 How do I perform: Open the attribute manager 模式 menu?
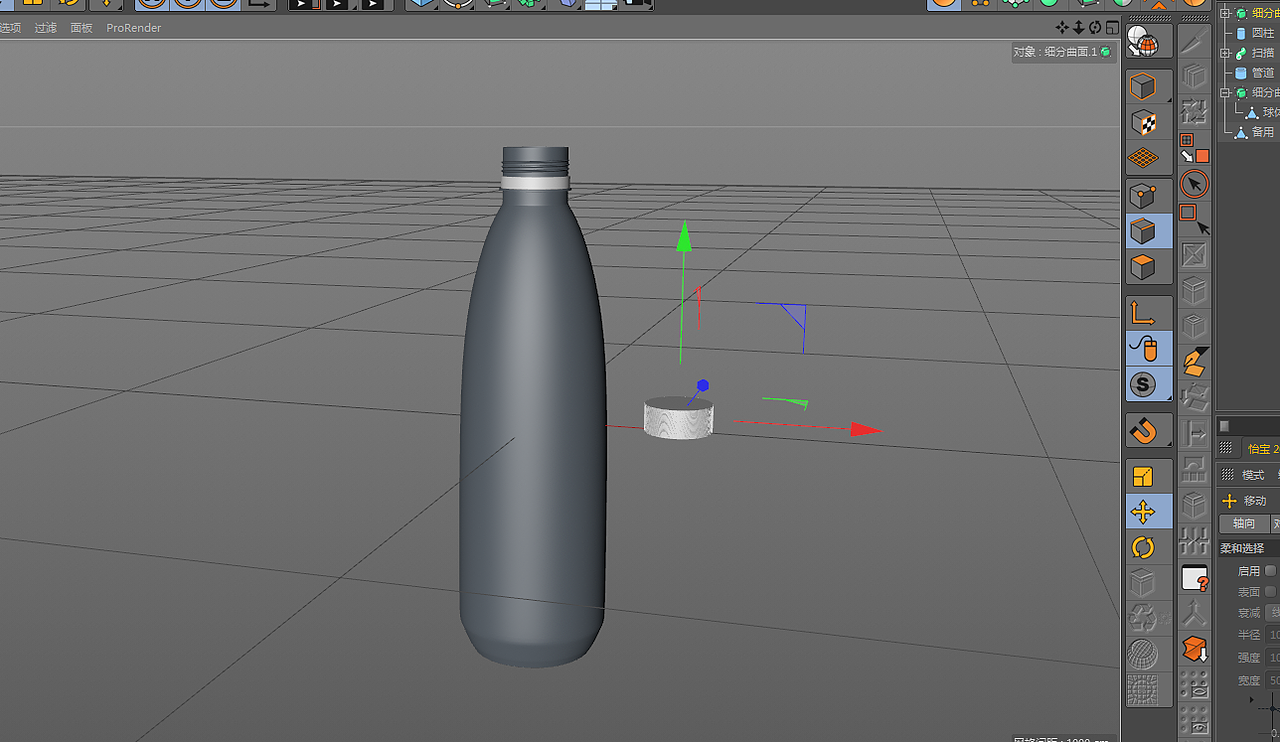pyautogui.click(x=1253, y=475)
